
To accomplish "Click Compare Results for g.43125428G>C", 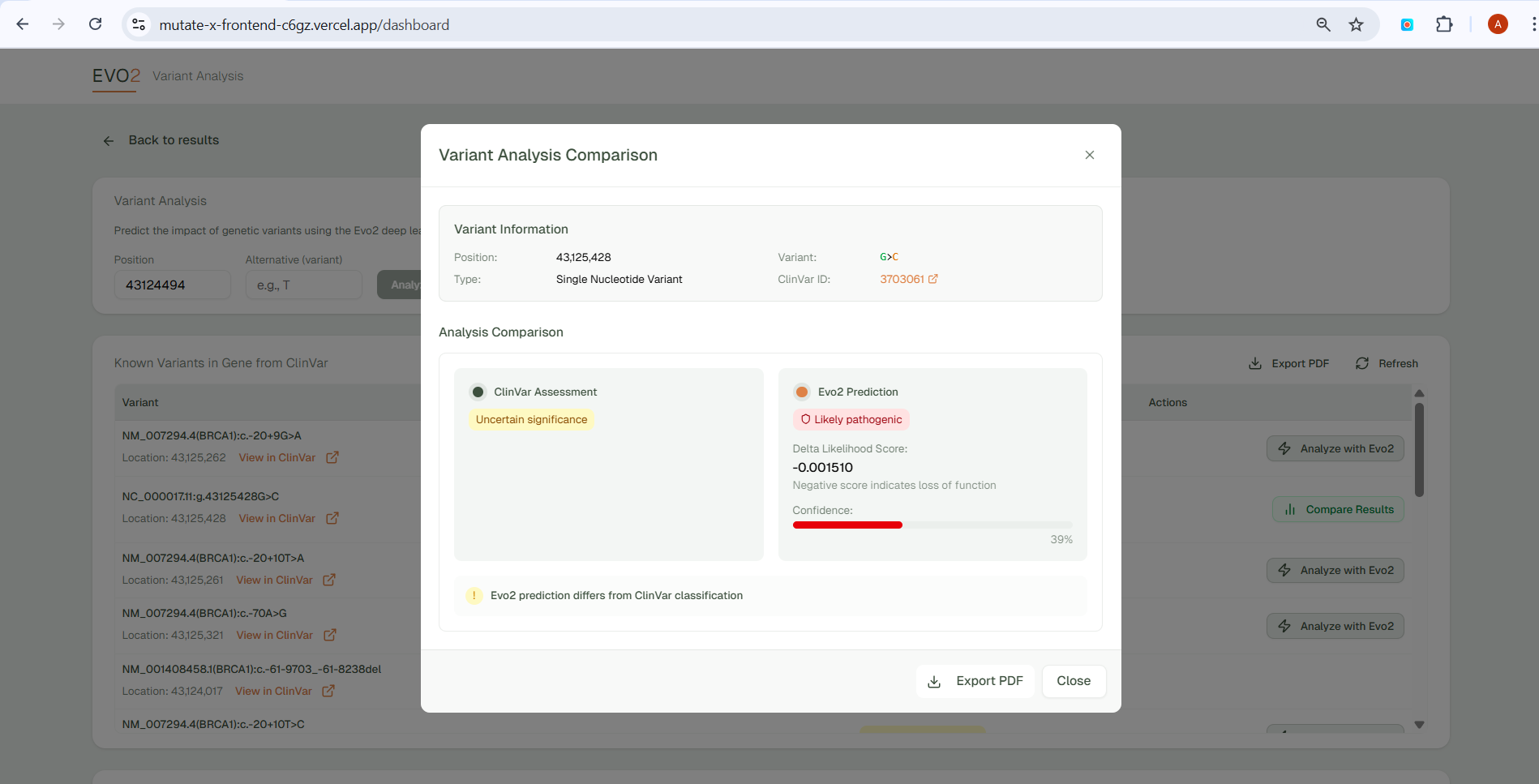I will (1338, 509).
